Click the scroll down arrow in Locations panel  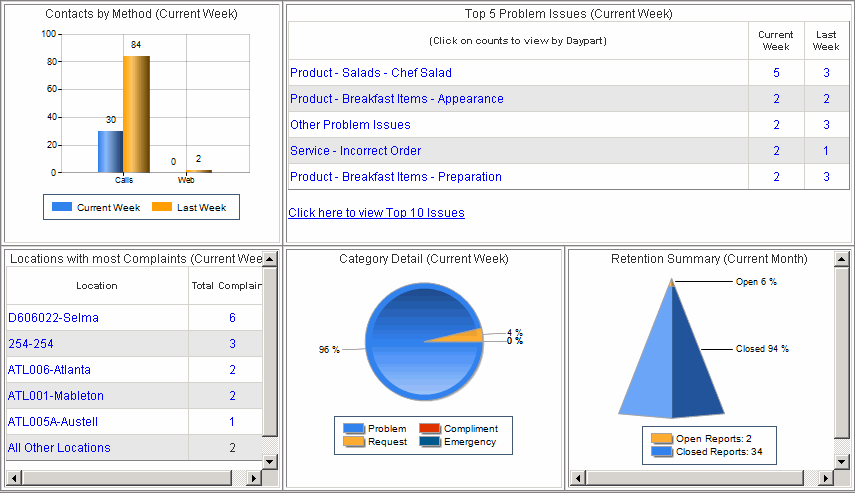[269, 461]
